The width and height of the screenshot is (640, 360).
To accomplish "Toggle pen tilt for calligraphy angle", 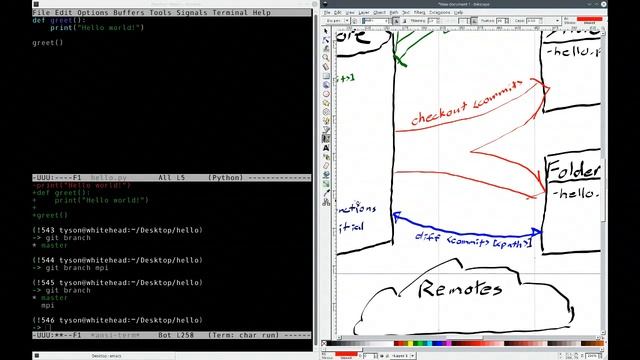I will (475, 21).
